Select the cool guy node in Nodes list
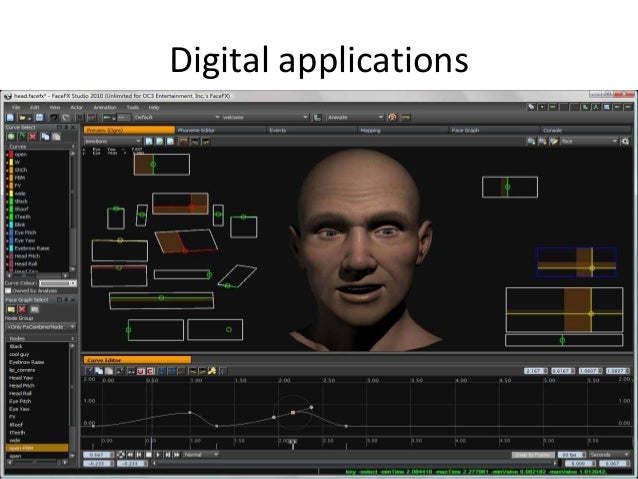This screenshot has width=638, height=479. [19, 354]
